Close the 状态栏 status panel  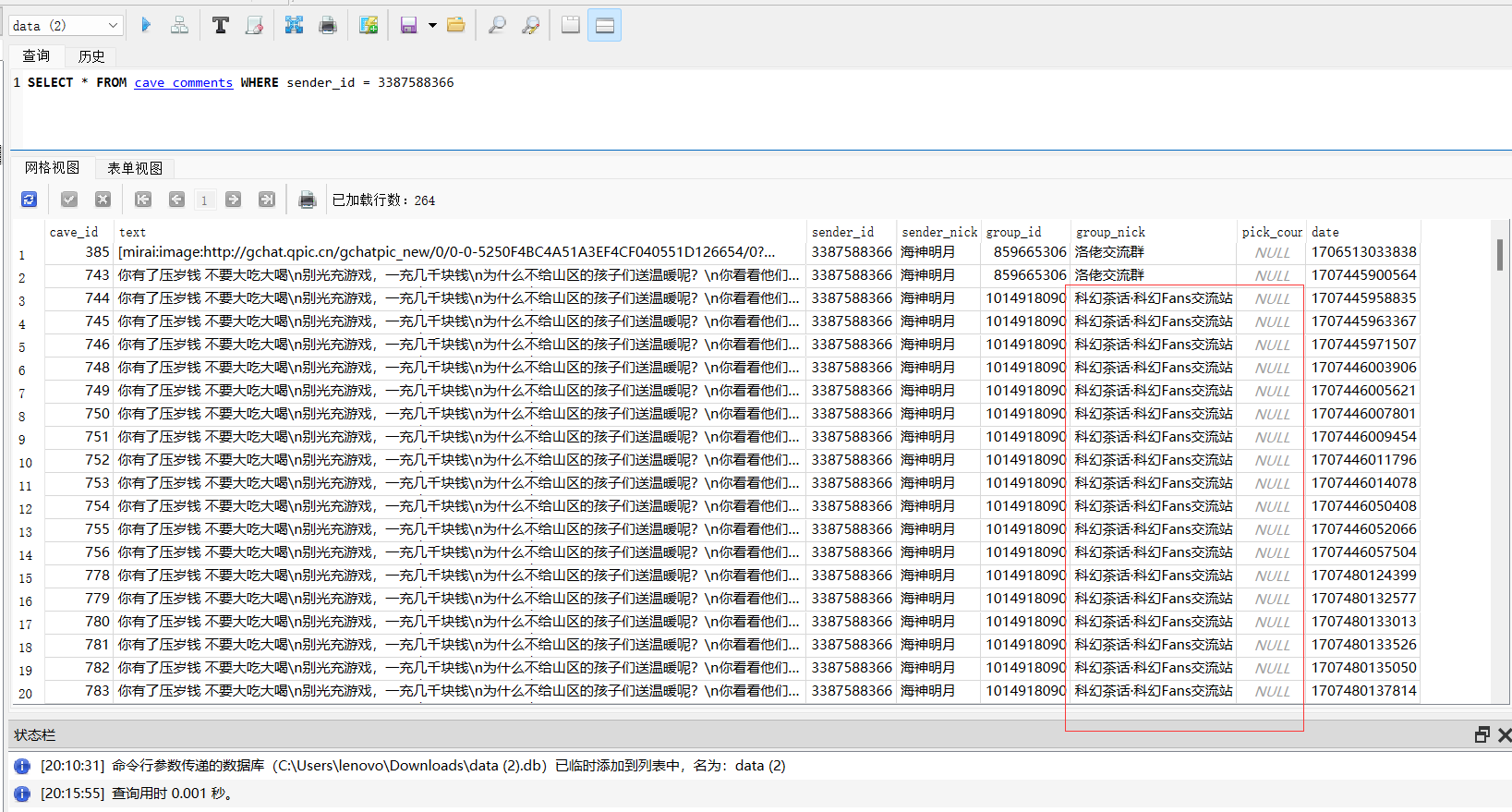(x=1504, y=734)
